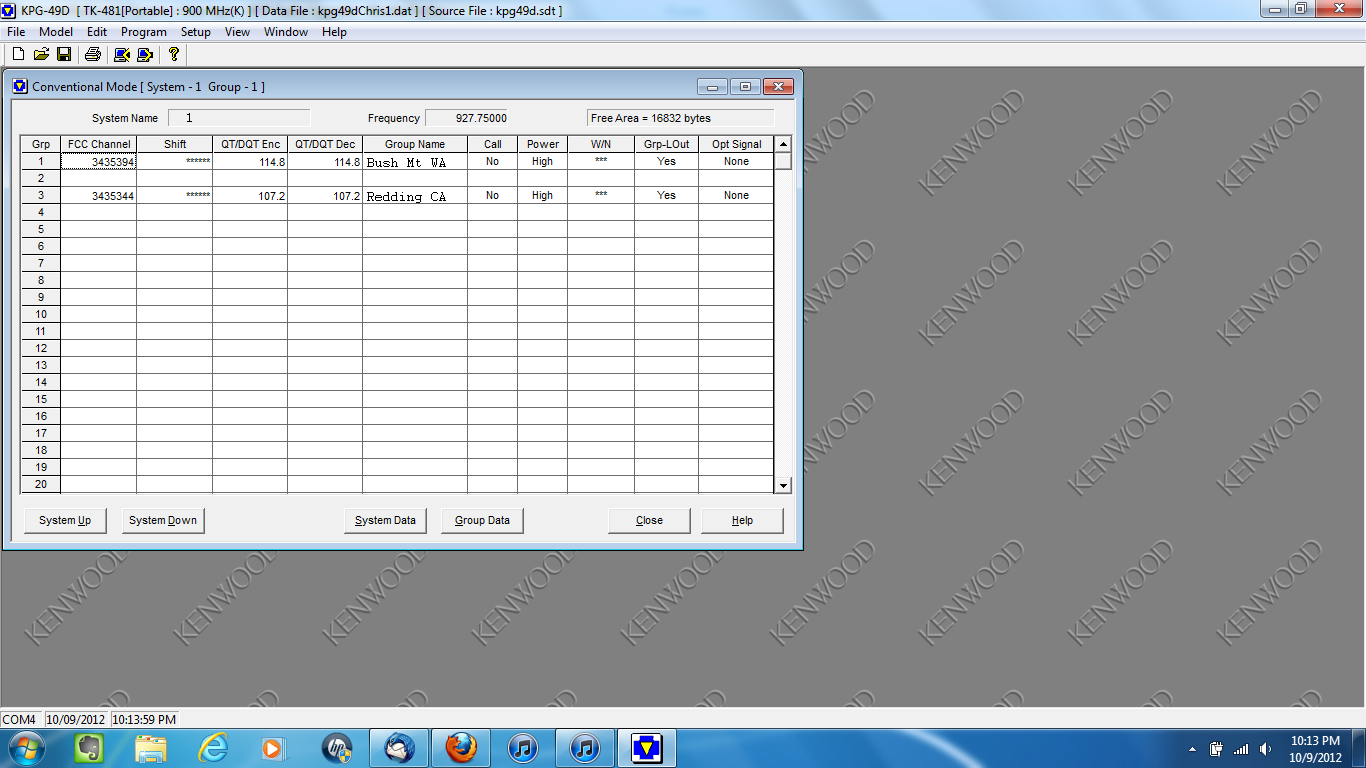Open System Data dialog
This screenshot has width=1366, height=768.
(x=385, y=520)
